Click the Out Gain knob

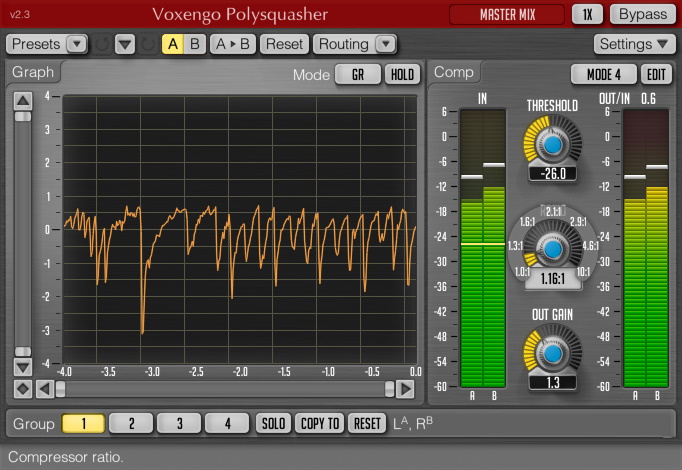[x=552, y=353]
